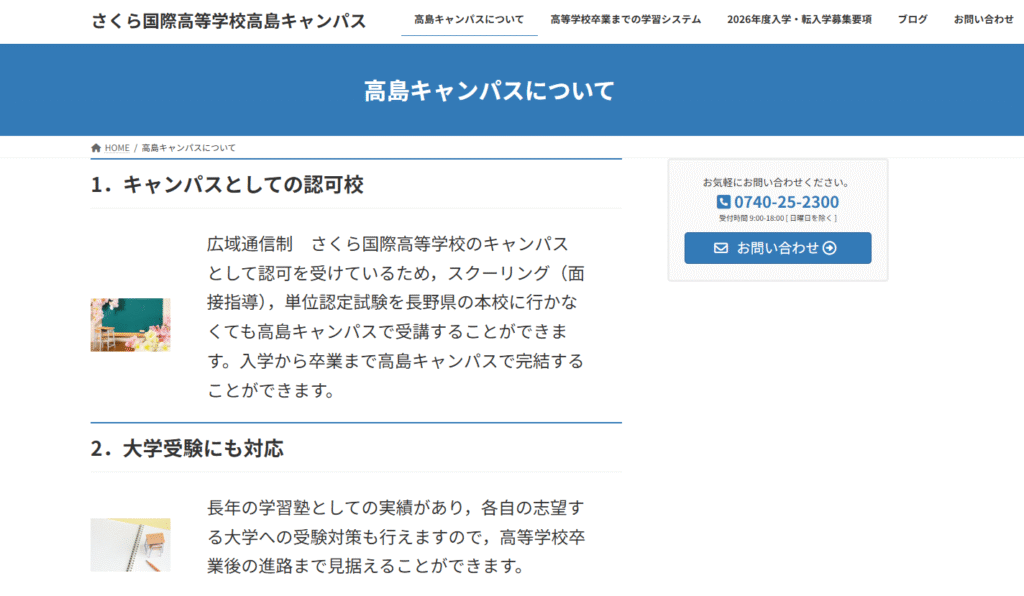Open the 高等学校卒業までの学習システム menu item
This screenshot has width=1024, height=596.
click(x=625, y=20)
